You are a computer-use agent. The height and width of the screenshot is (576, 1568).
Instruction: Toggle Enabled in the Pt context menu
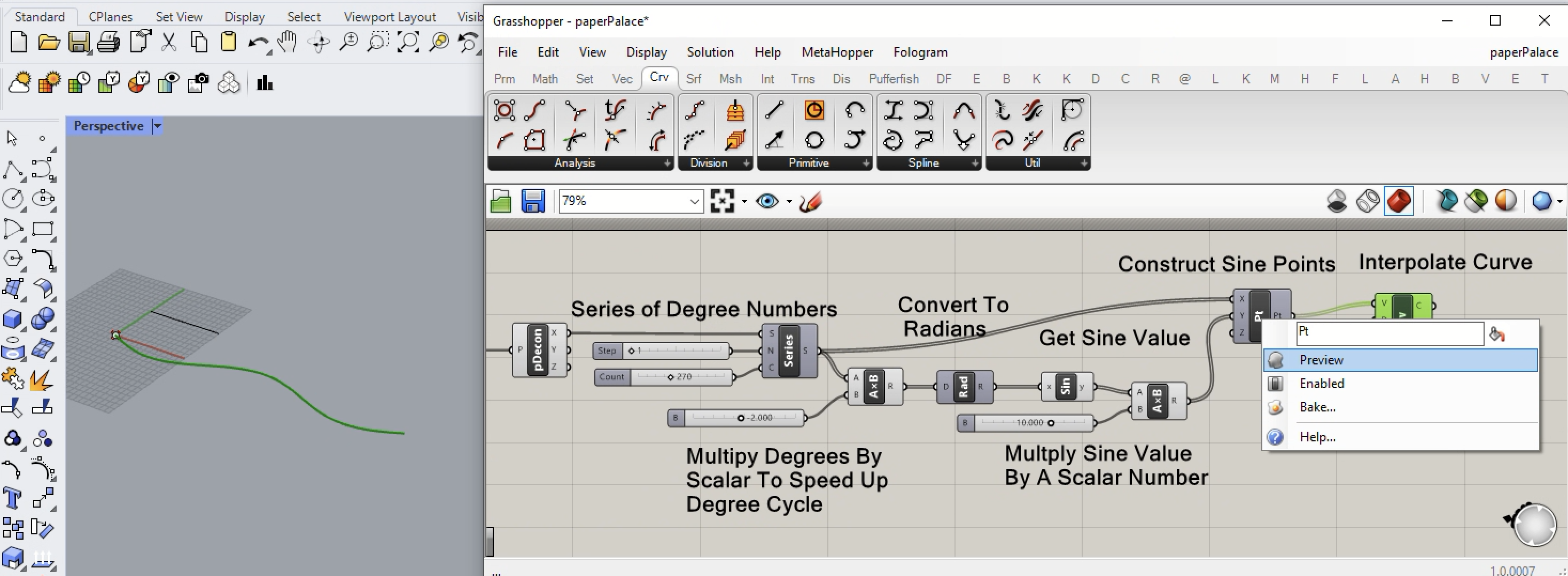coord(1322,384)
